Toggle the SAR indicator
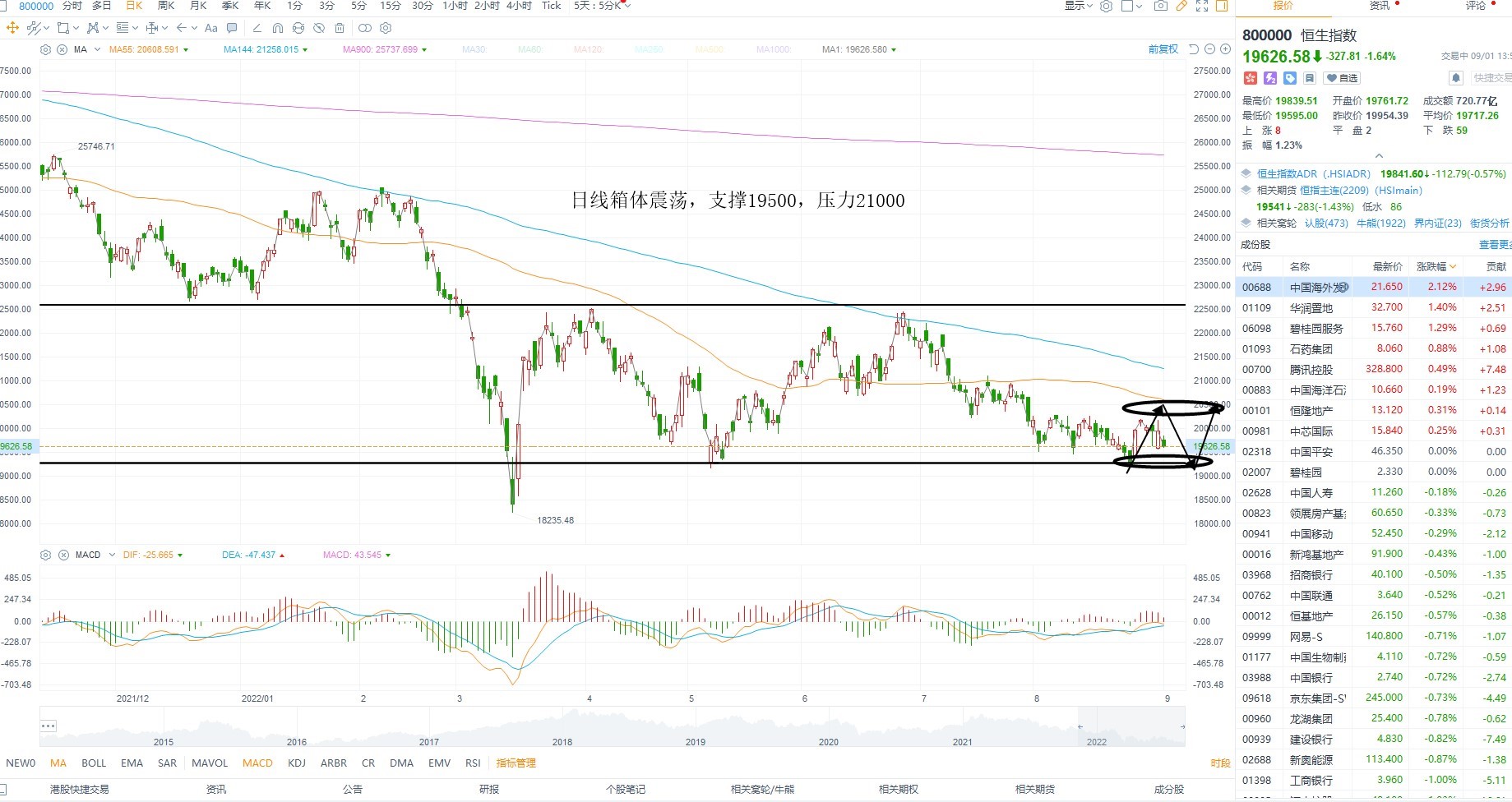Screen dimensions: 1512x802 167,763
